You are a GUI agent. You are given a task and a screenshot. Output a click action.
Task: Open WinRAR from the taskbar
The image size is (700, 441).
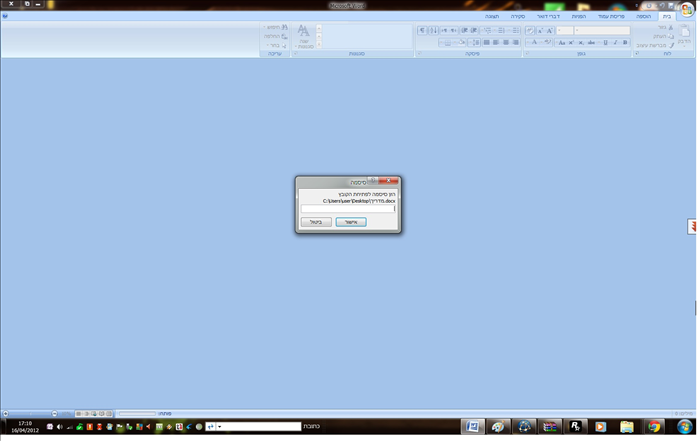pos(550,427)
